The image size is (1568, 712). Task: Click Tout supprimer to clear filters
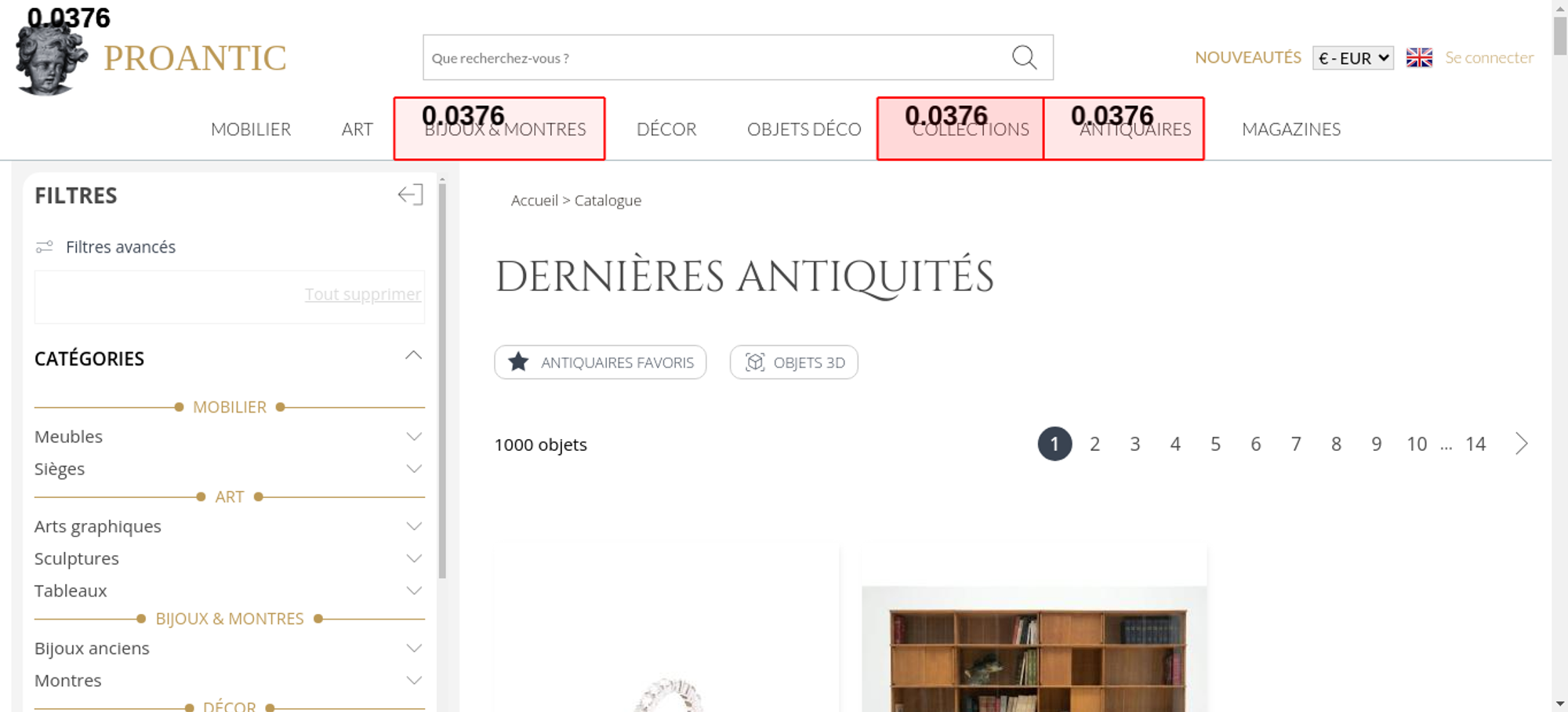(x=362, y=294)
